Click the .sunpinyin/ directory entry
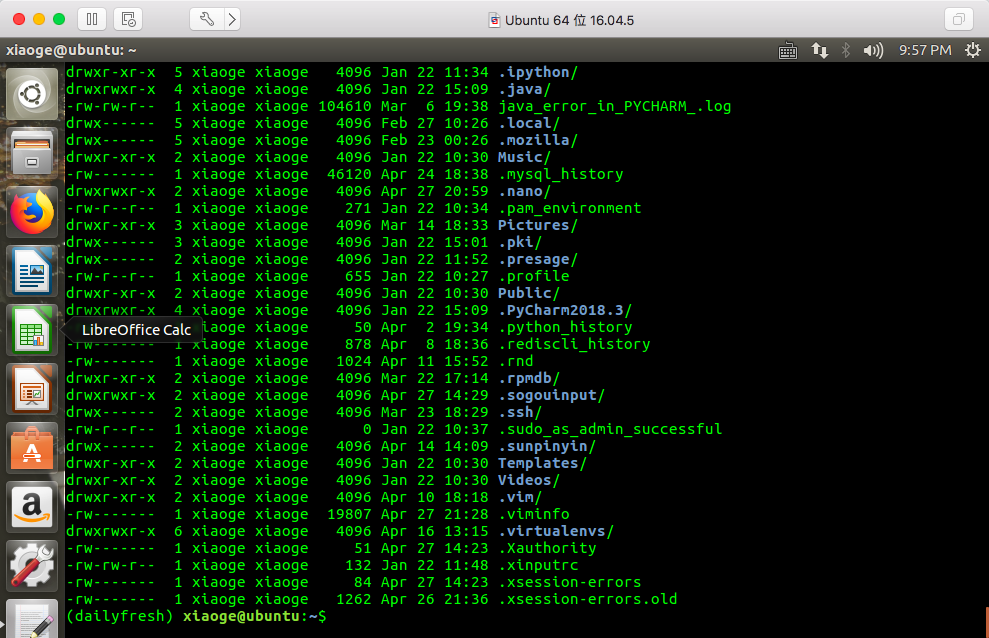Image resolution: width=989 pixels, height=638 pixels. tap(547, 447)
